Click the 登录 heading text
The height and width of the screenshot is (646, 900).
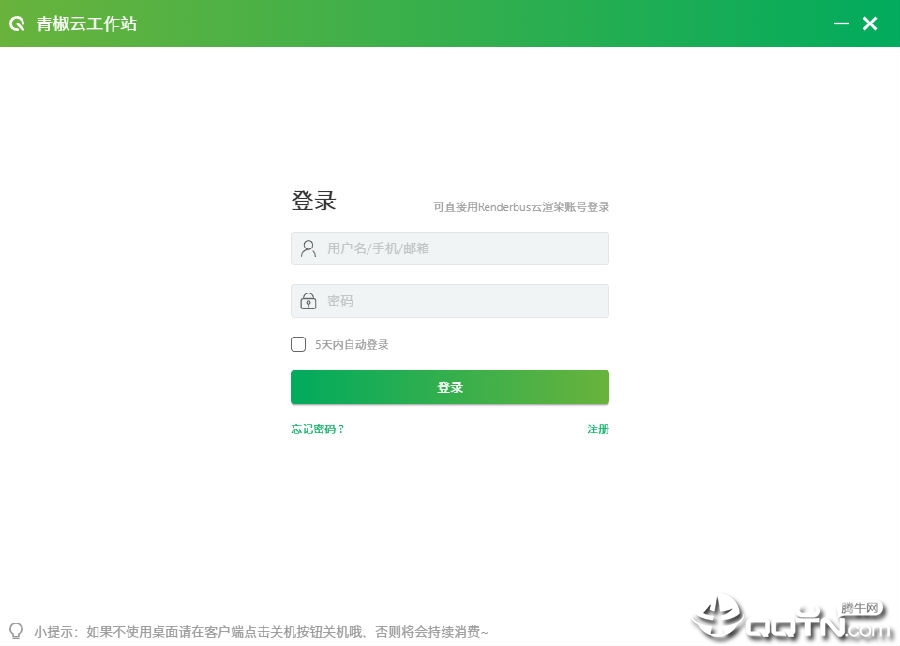[313, 200]
